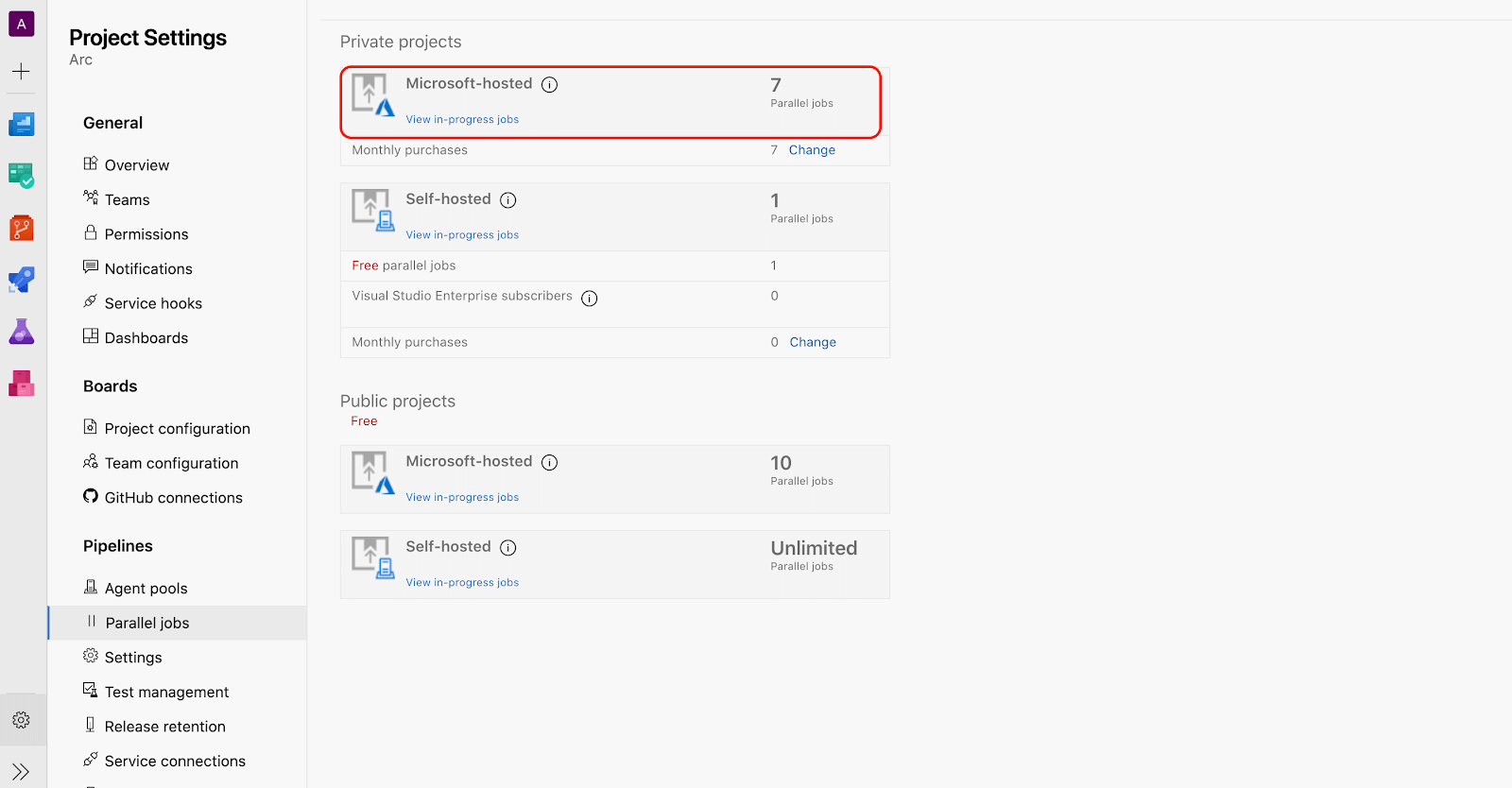Open the Arc project avatar icon
1512x788 pixels.
21,24
